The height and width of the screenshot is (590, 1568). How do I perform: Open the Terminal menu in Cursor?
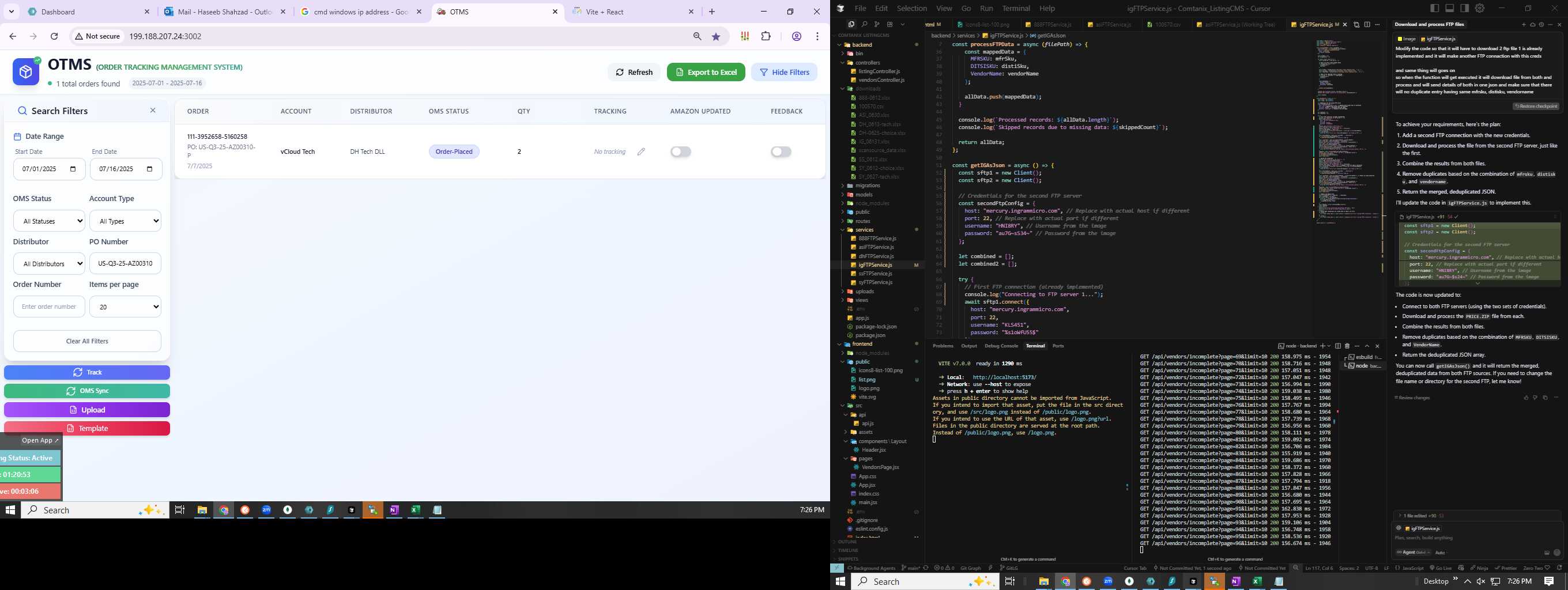click(x=1016, y=8)
